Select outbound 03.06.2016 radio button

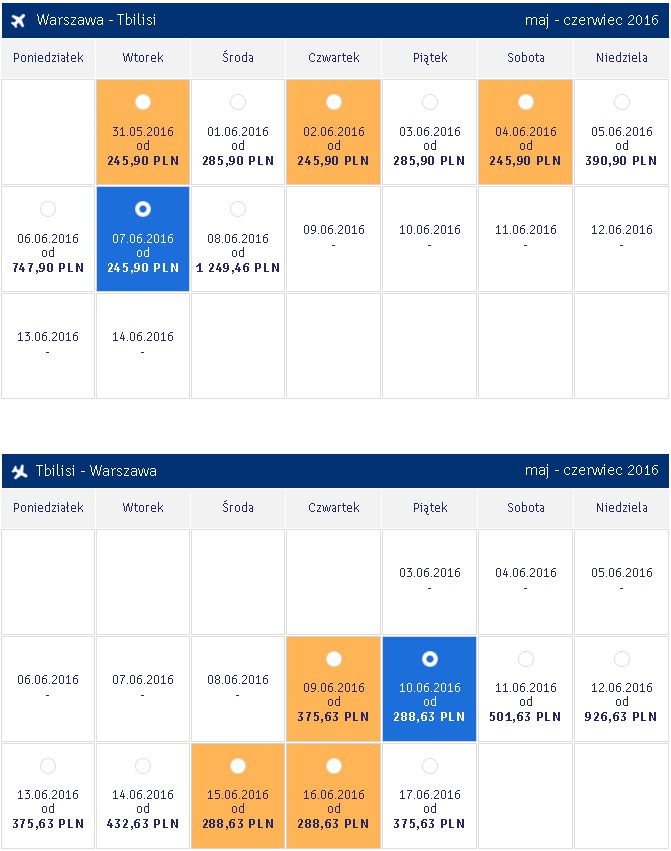(429, 101)
